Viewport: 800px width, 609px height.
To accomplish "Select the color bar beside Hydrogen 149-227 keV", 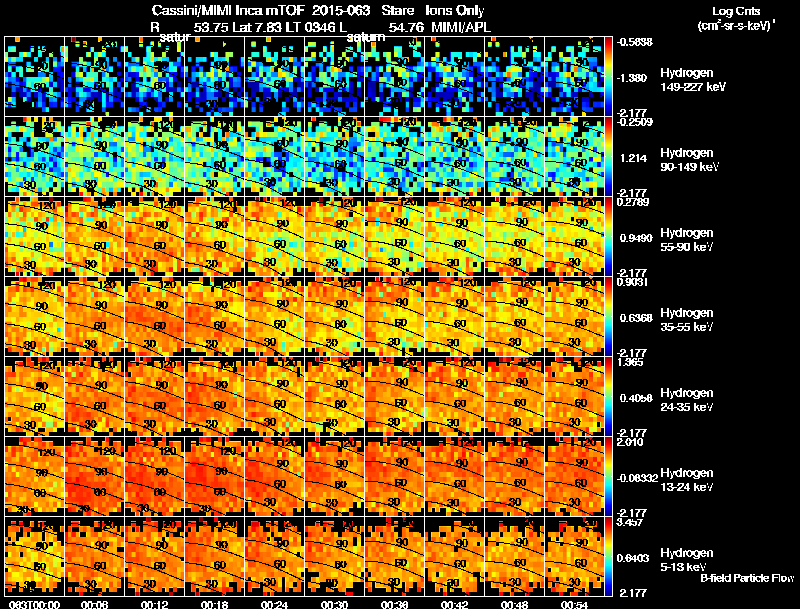I will click(x=608, y=76).
